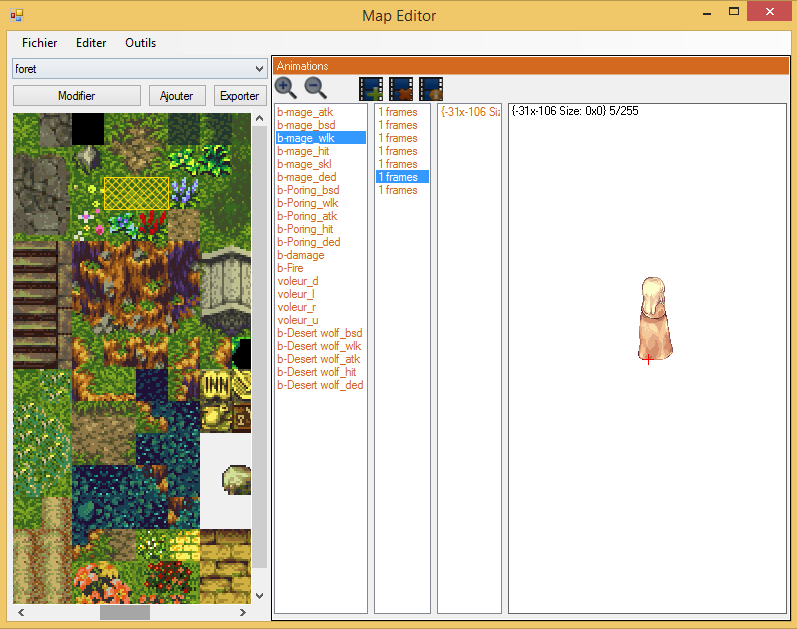Viewport: 797px width, 629px height.
Task: Click the tileset horizontal scrollbar thumb
Action: coord(125,612)
